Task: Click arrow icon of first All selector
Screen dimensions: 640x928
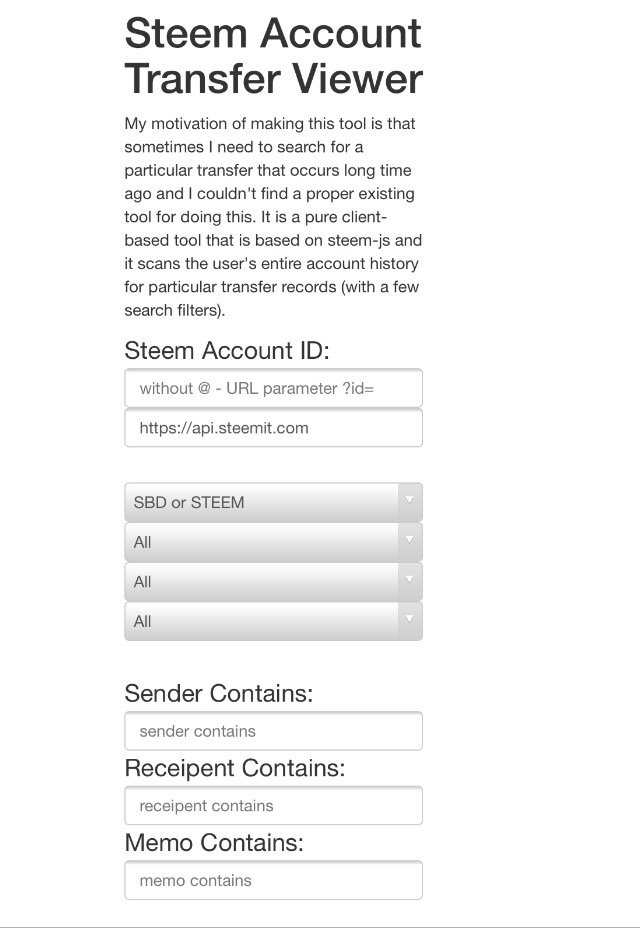Action: [x=409, y=540]
